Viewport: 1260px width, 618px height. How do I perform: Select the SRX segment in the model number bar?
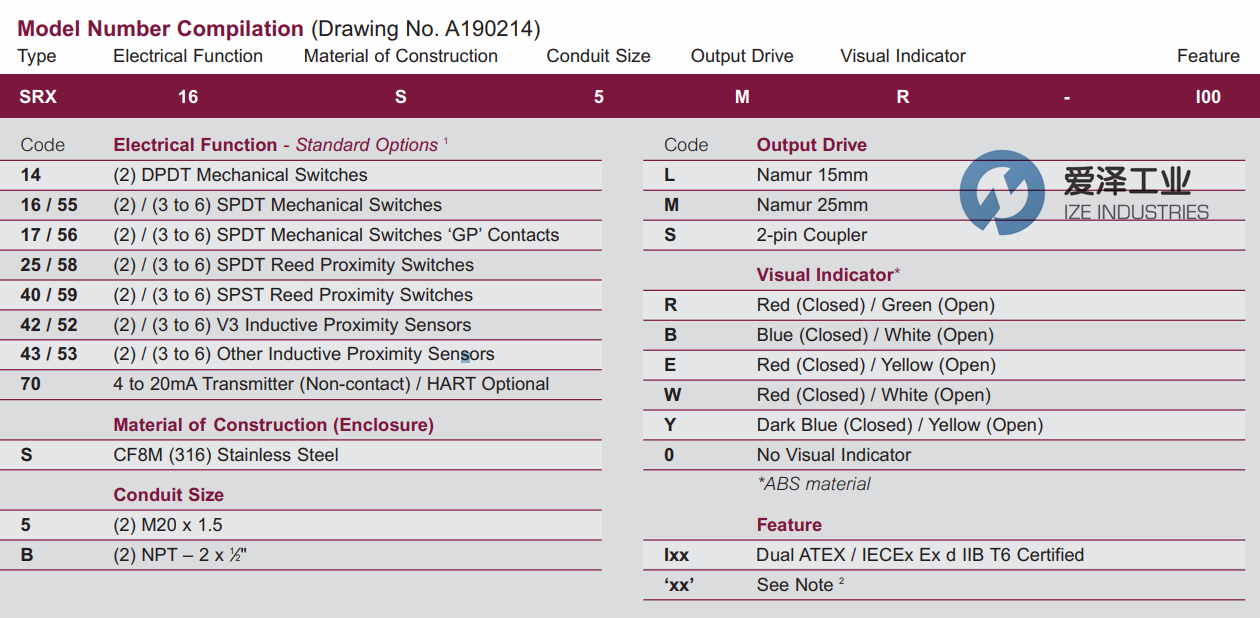pyautogui.click(x=37, y=96)
